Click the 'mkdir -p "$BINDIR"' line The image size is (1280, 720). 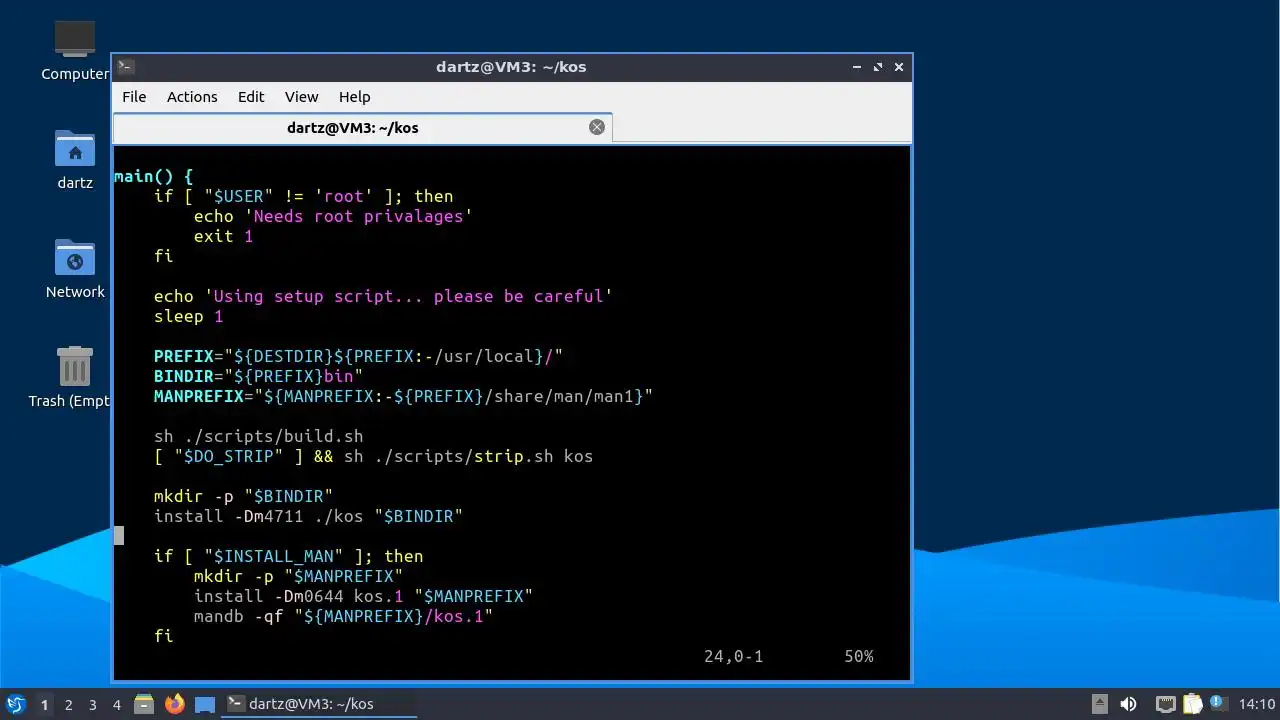tap(243, 496)
